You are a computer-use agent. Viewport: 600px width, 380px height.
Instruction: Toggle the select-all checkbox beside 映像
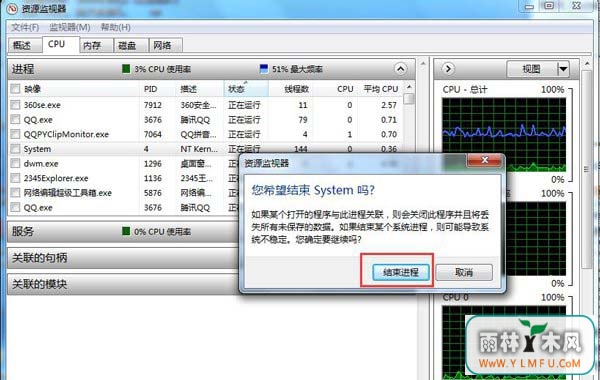(x=15, y=89)
